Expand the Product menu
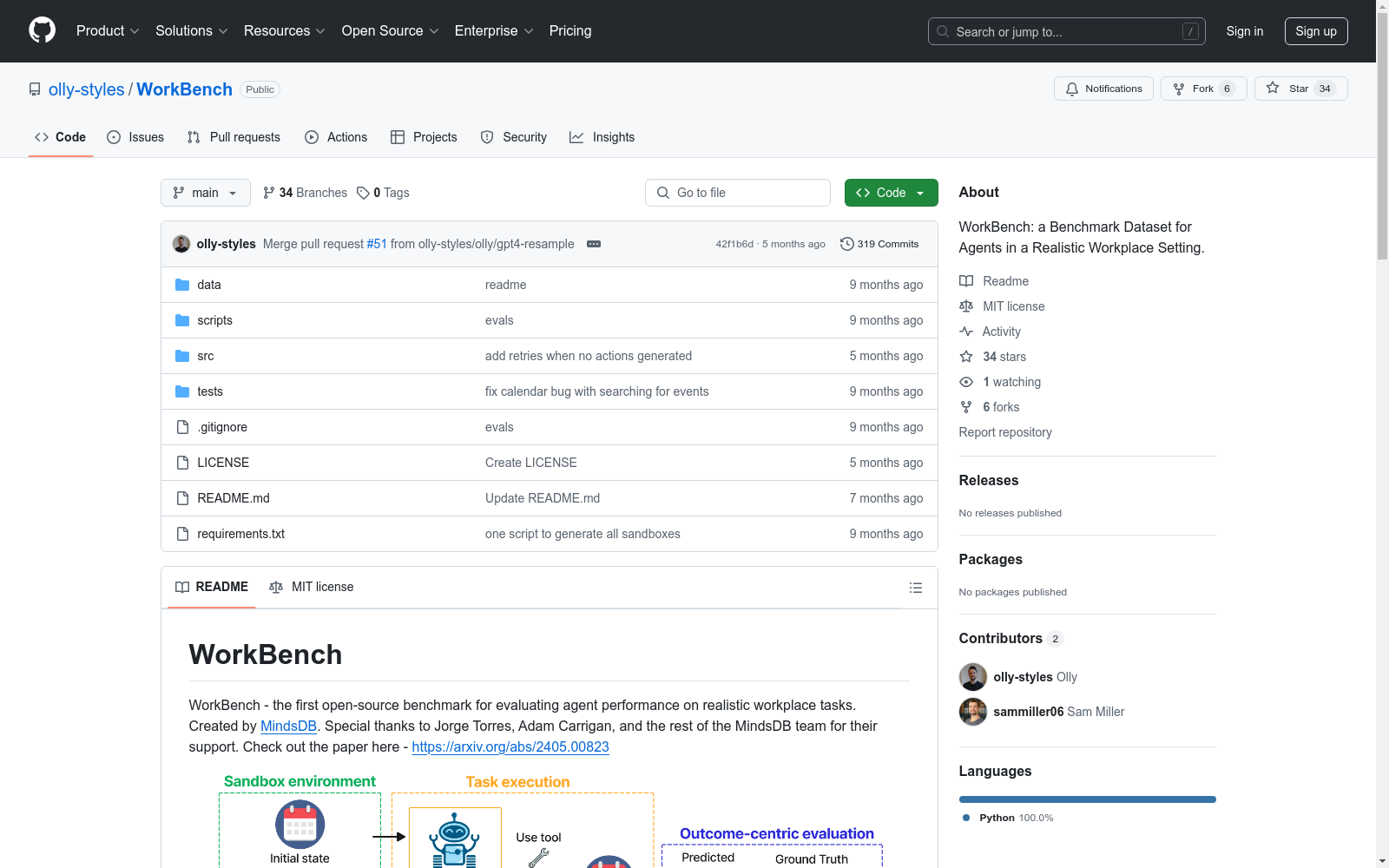Image resolution: width=1389 pixels, height=868 pixels. point(108,31)
